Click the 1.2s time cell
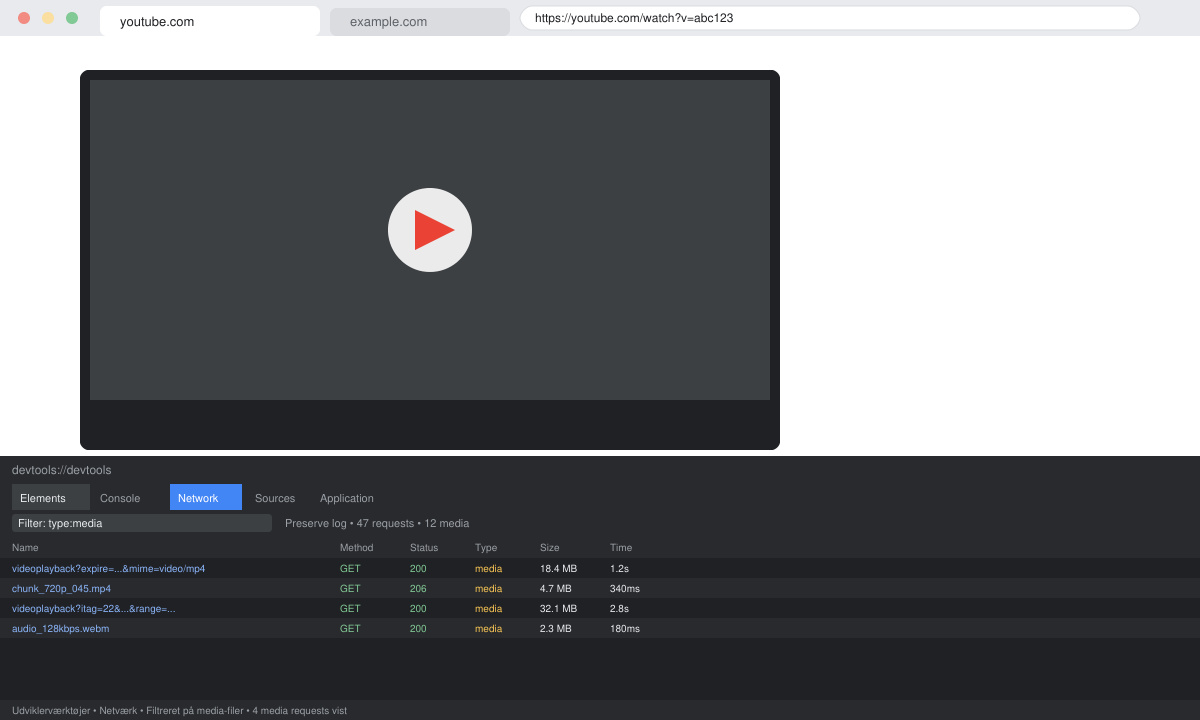 tap(619, 568)
